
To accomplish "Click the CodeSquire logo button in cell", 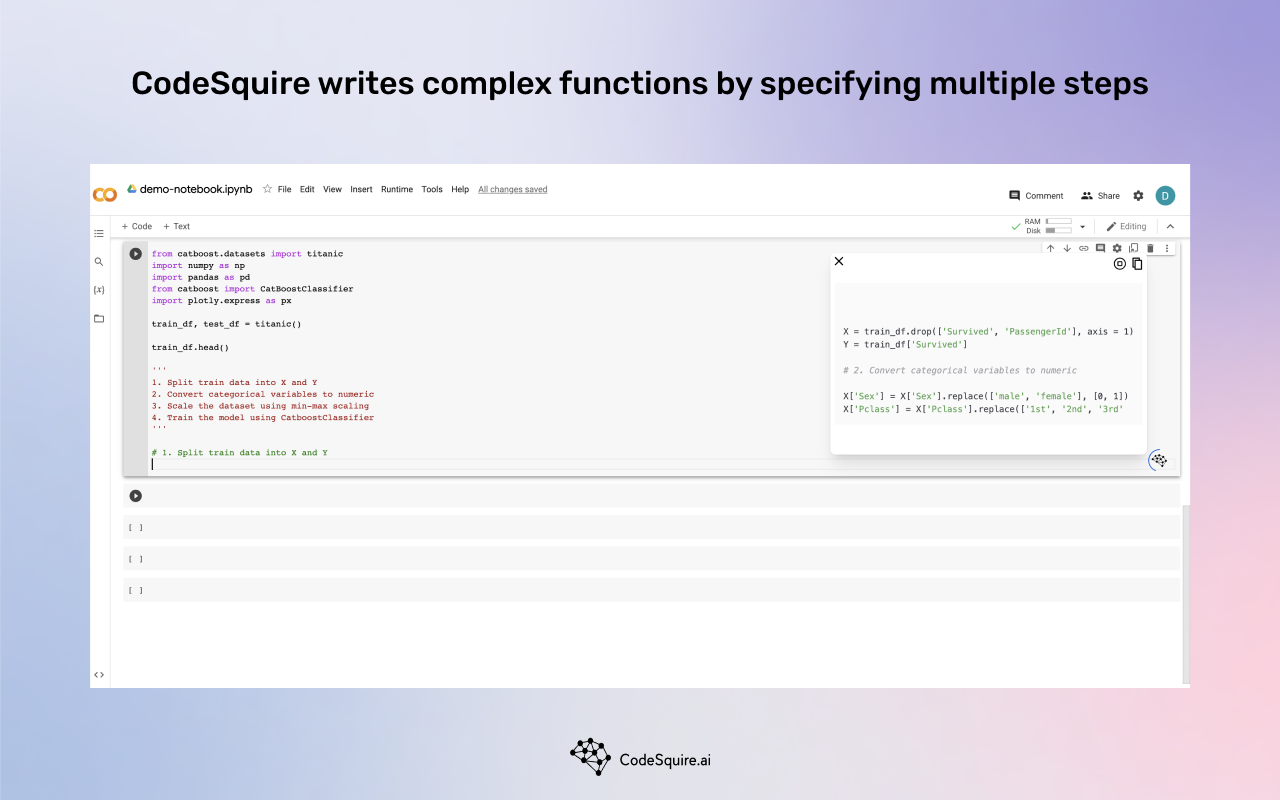I will click(x=1159, y=460).
